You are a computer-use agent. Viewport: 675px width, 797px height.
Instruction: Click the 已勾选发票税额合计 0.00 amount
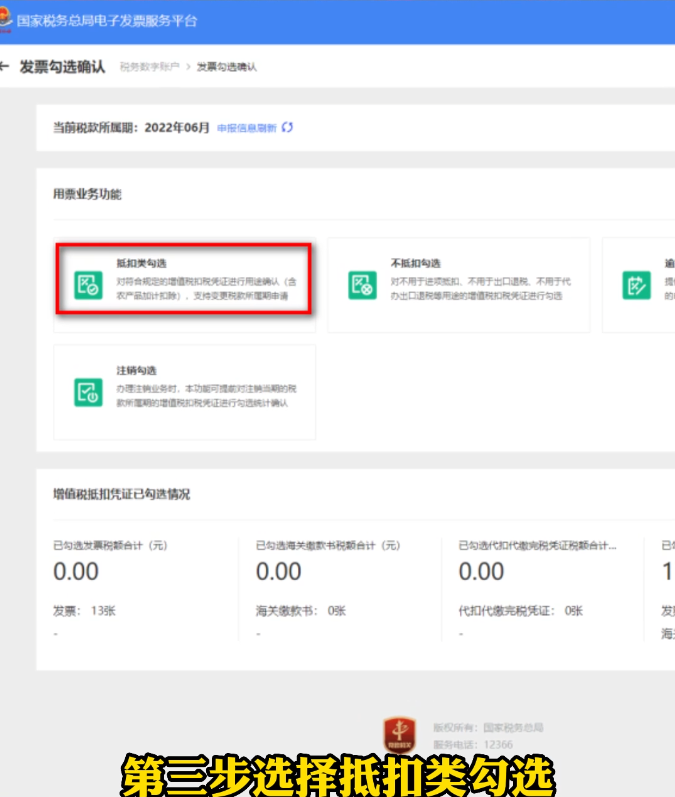tap(76, 571)
